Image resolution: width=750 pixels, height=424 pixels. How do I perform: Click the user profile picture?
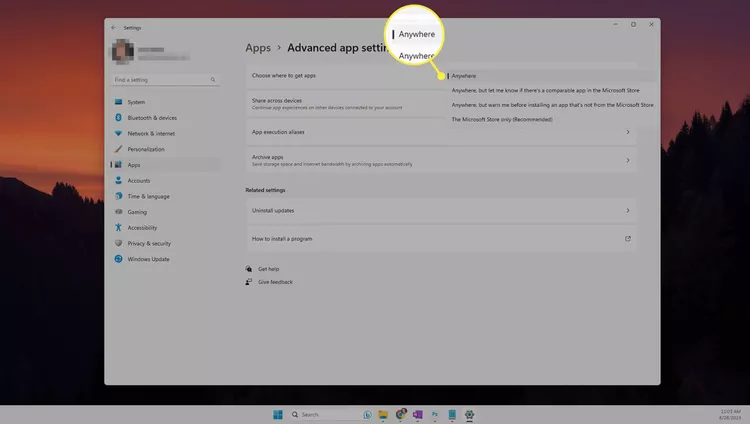(x=123, y=51)
